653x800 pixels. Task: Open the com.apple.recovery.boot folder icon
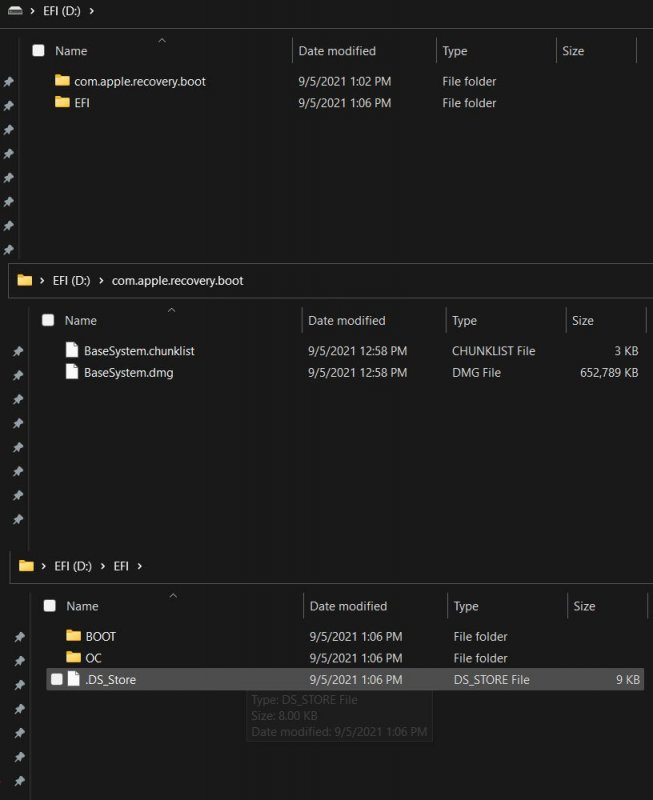62,81
